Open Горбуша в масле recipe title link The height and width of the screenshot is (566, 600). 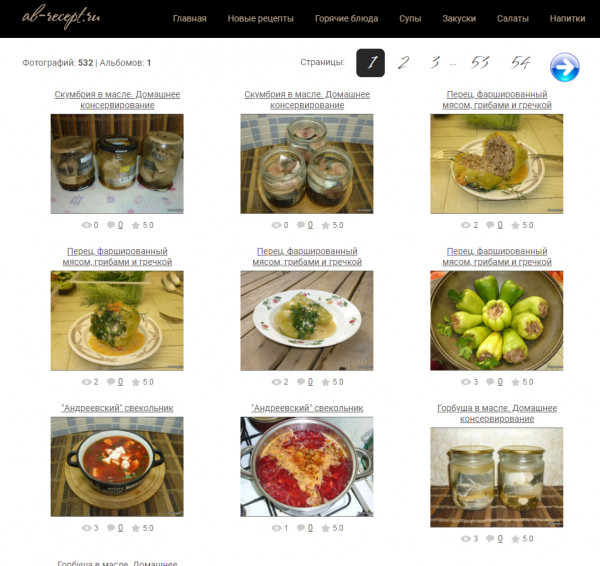click(x=497, y=413)
